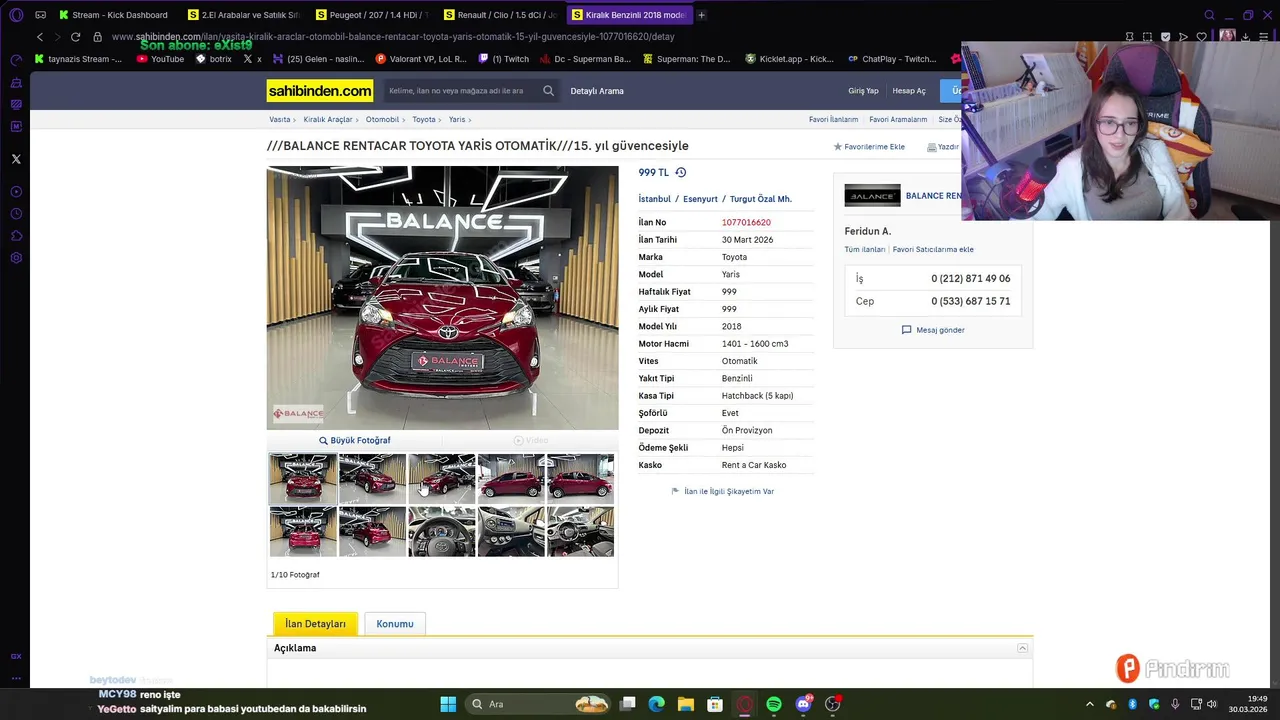Screen dimensions: 1280x720
Task: Click the Giriş Yap link
Action: pos(863,91)
